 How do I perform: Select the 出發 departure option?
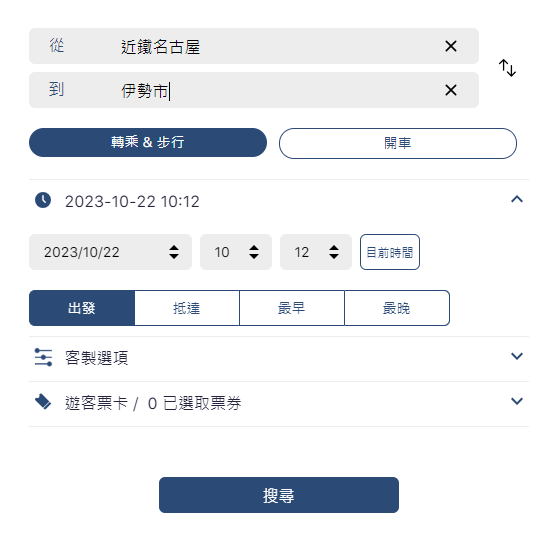pyautogui.click(x=82, y=308)
